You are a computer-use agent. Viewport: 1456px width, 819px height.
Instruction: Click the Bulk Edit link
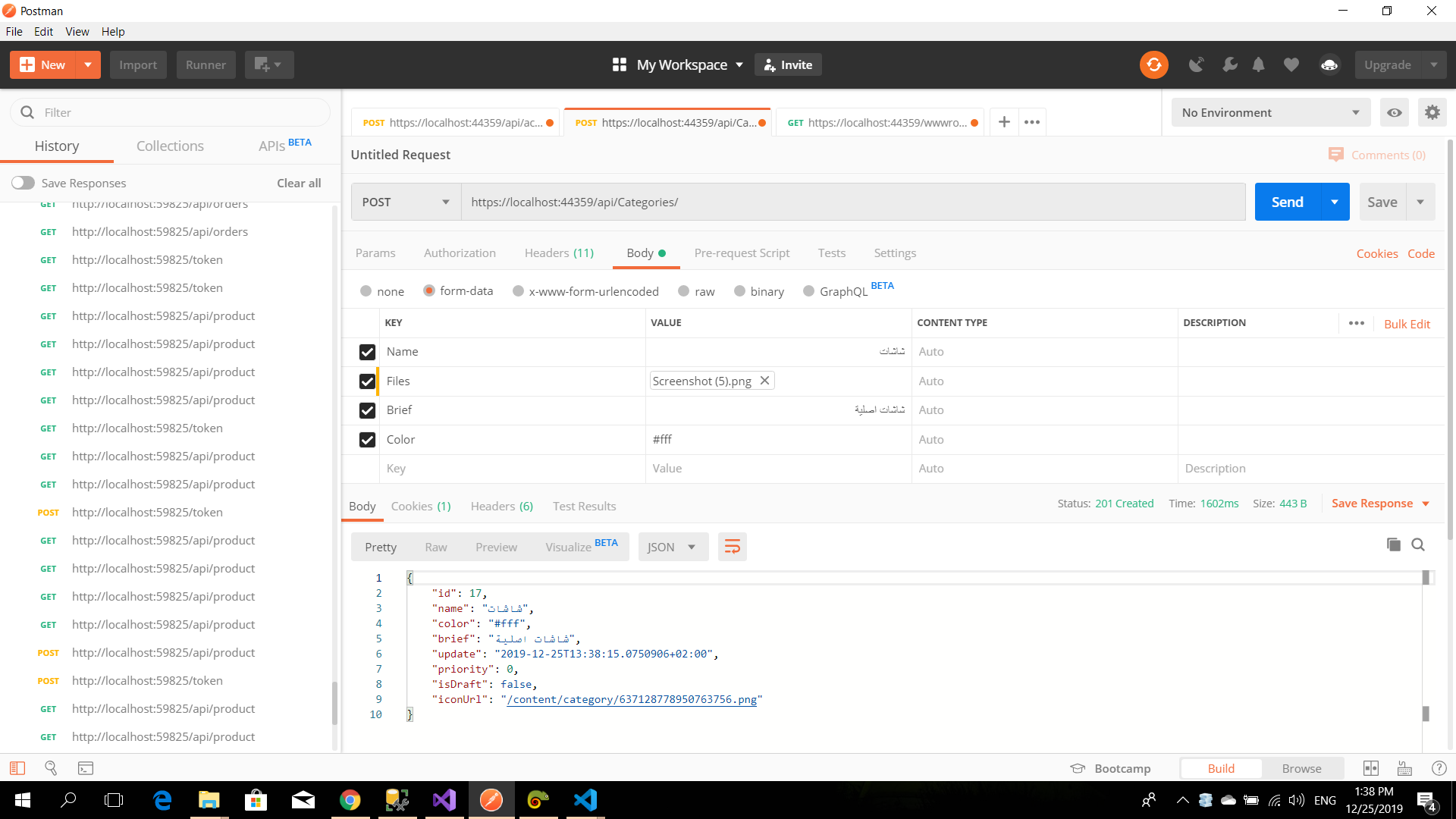pyautogui.click(x=1407, y=324)
